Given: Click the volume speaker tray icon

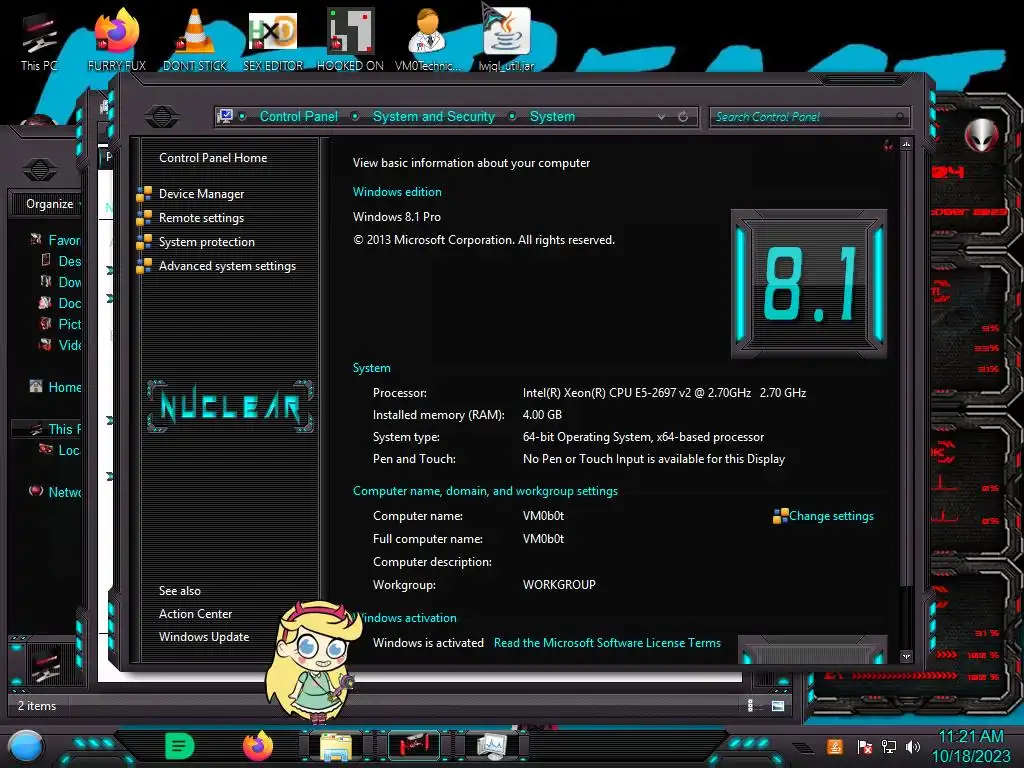Looking at the screenshot, I should [912, 746].
